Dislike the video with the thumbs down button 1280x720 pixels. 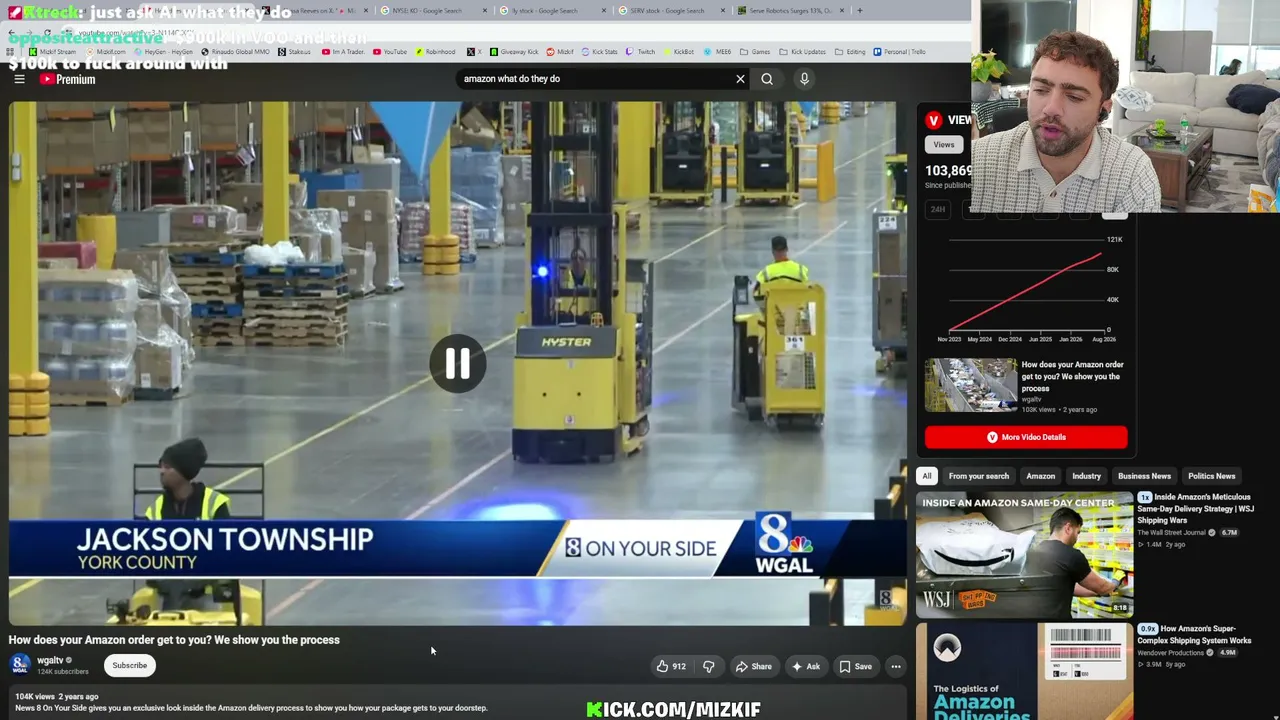click(709, 666)
